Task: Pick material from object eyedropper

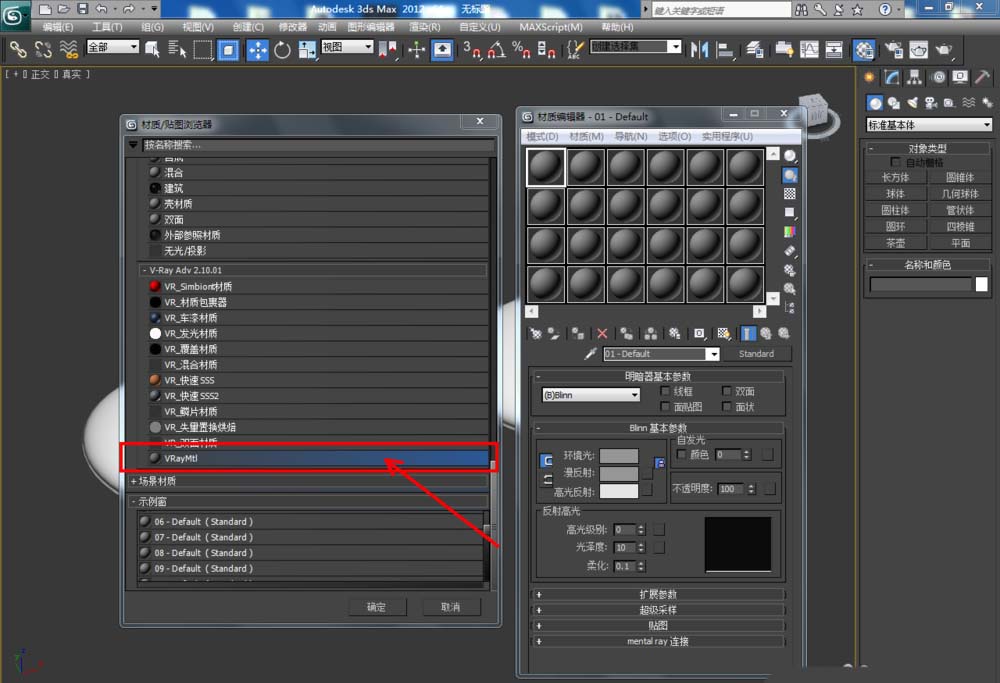Action: pyautogui.click(x=591, y=354)
